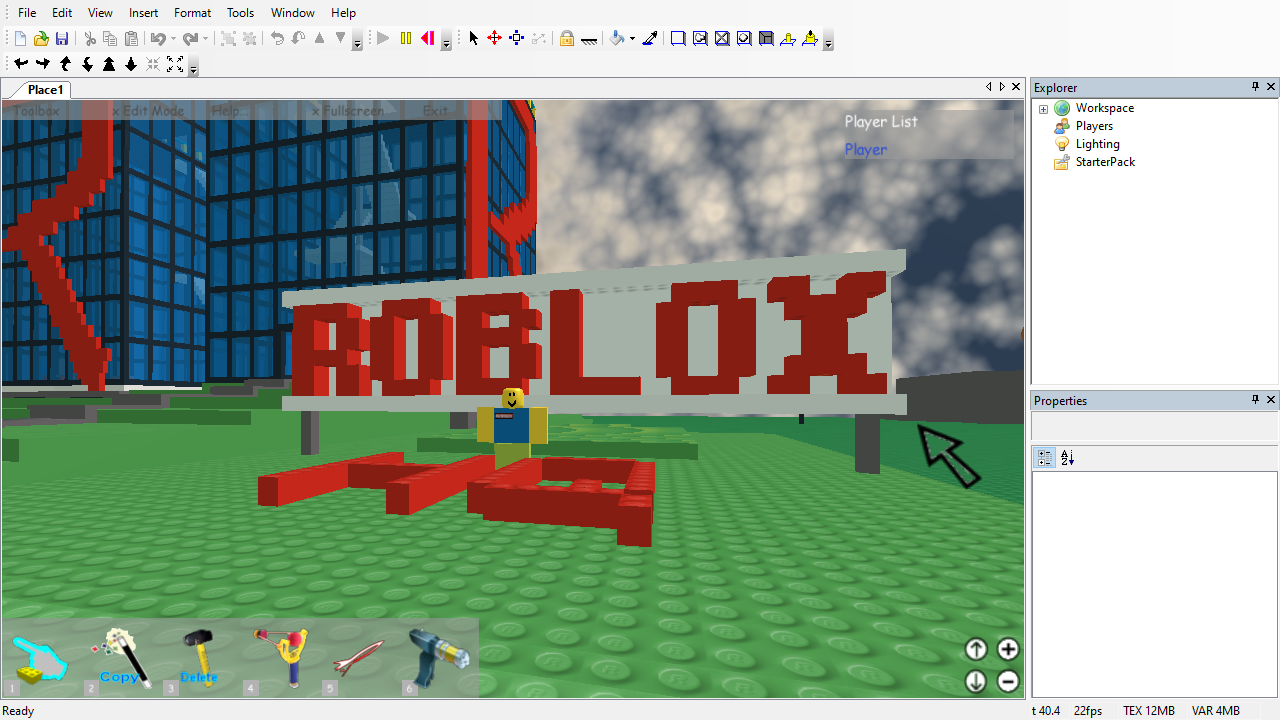Switch Properties to categorized view
1280x720 pixels.
pyautogui.click(x=1045, y=458)
